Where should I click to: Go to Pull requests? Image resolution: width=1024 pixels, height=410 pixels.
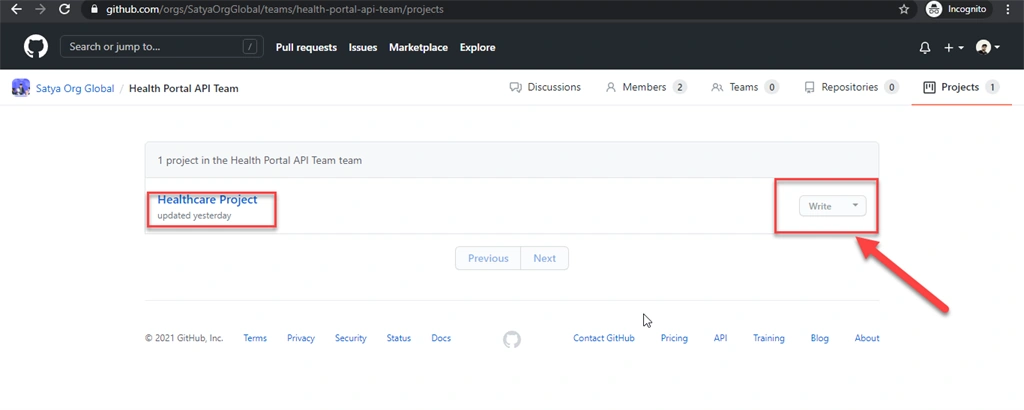pos(306,47)
